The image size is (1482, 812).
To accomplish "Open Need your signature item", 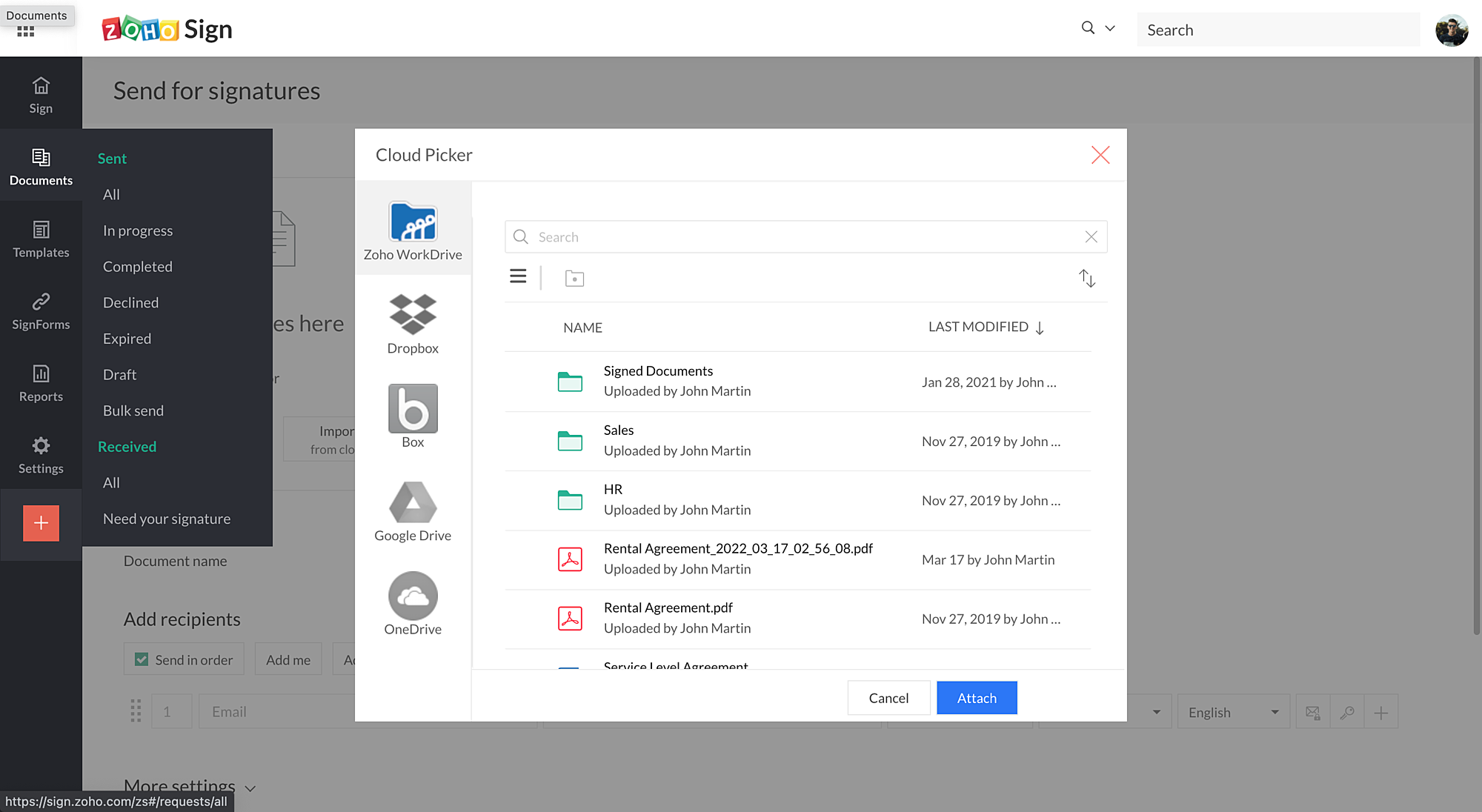I will coord(167,519).
